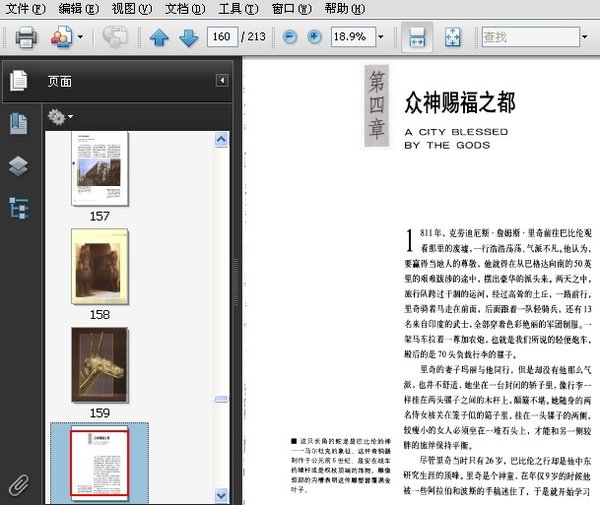Viewport: 600px width, 505px height.
Task: Open the zoom percentage dropdown arrow
Action: pos(380,38)
